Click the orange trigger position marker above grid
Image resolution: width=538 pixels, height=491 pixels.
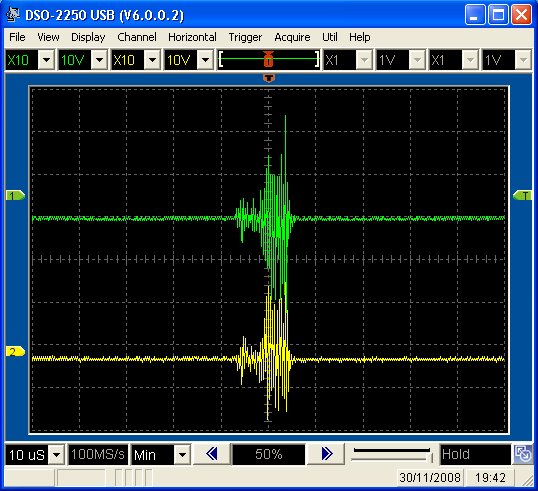(x=269, y=78)
